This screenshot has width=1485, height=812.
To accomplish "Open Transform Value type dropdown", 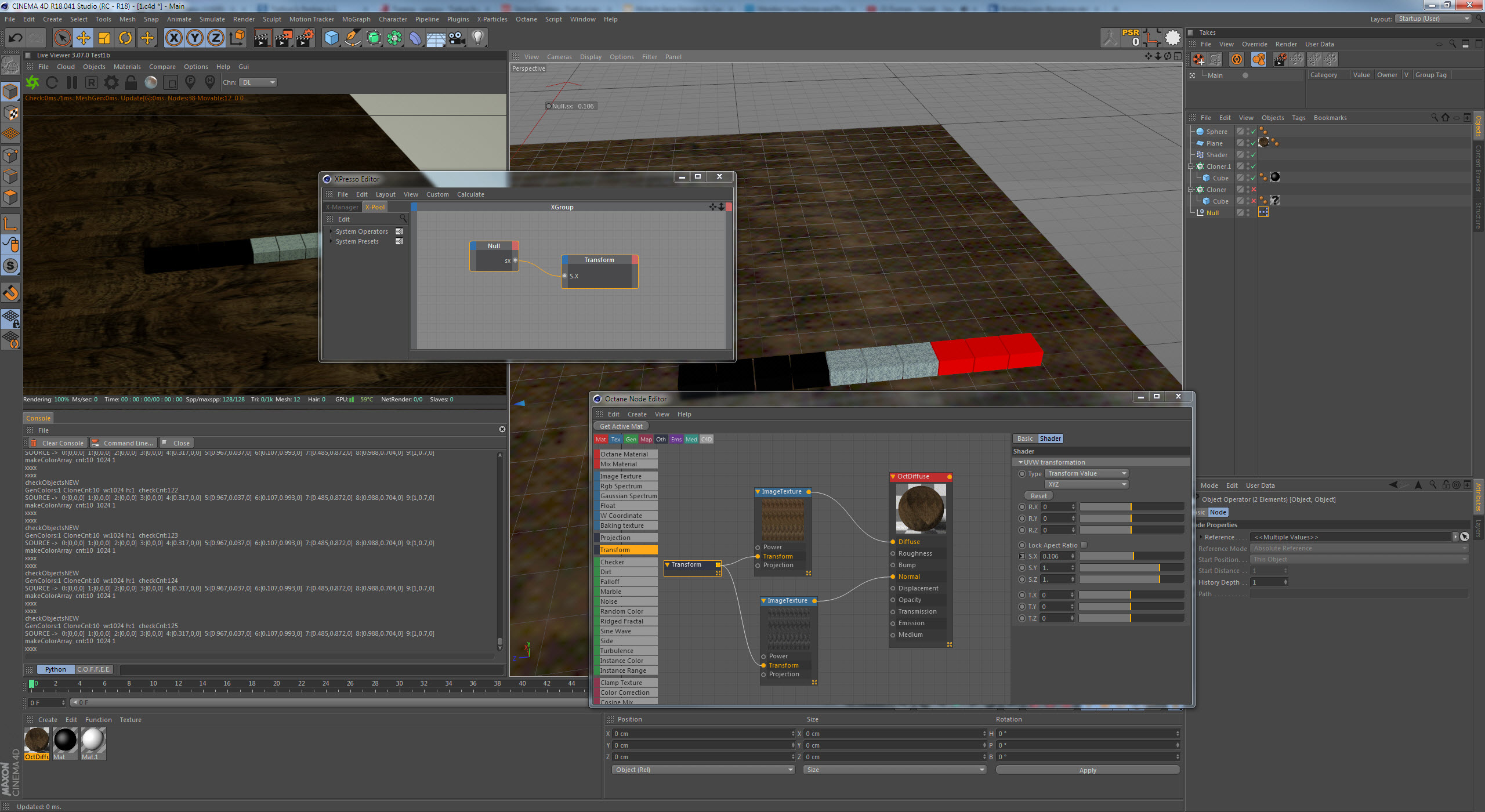I will [1086, 473].
